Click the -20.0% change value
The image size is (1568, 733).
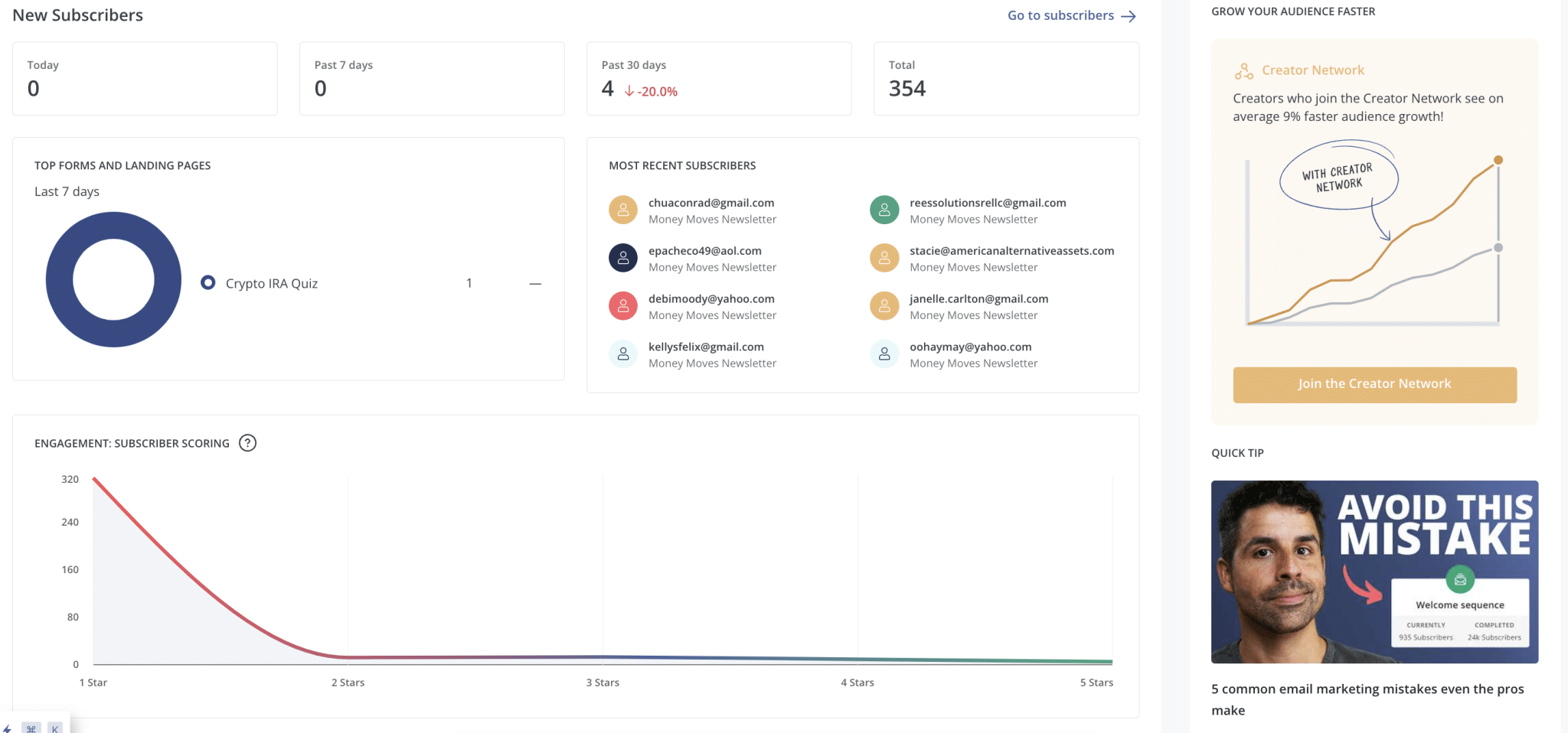tap(658, 92)
